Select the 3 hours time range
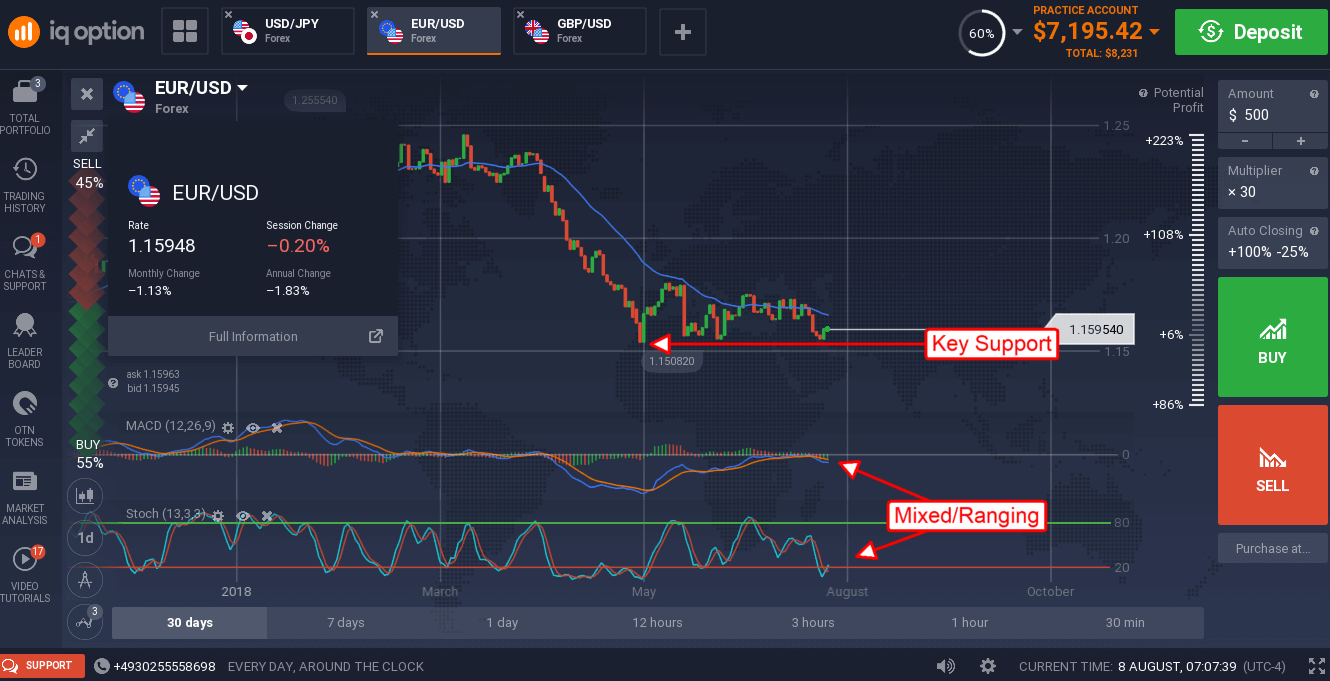Image resolution: width=1330 pixels, height=681 pixels. tap(813, 622)
